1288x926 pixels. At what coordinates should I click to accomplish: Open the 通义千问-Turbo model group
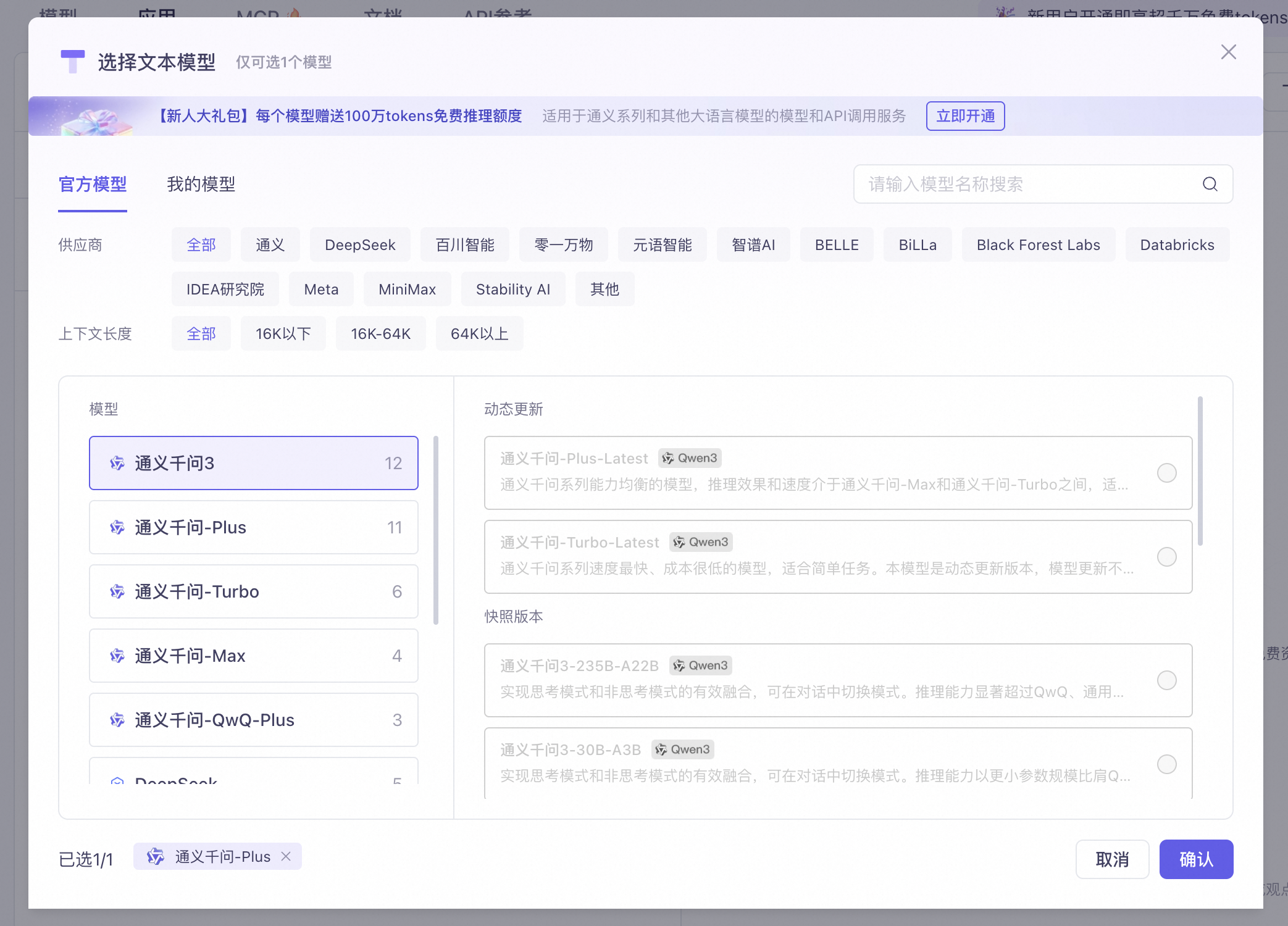point(254,591)
